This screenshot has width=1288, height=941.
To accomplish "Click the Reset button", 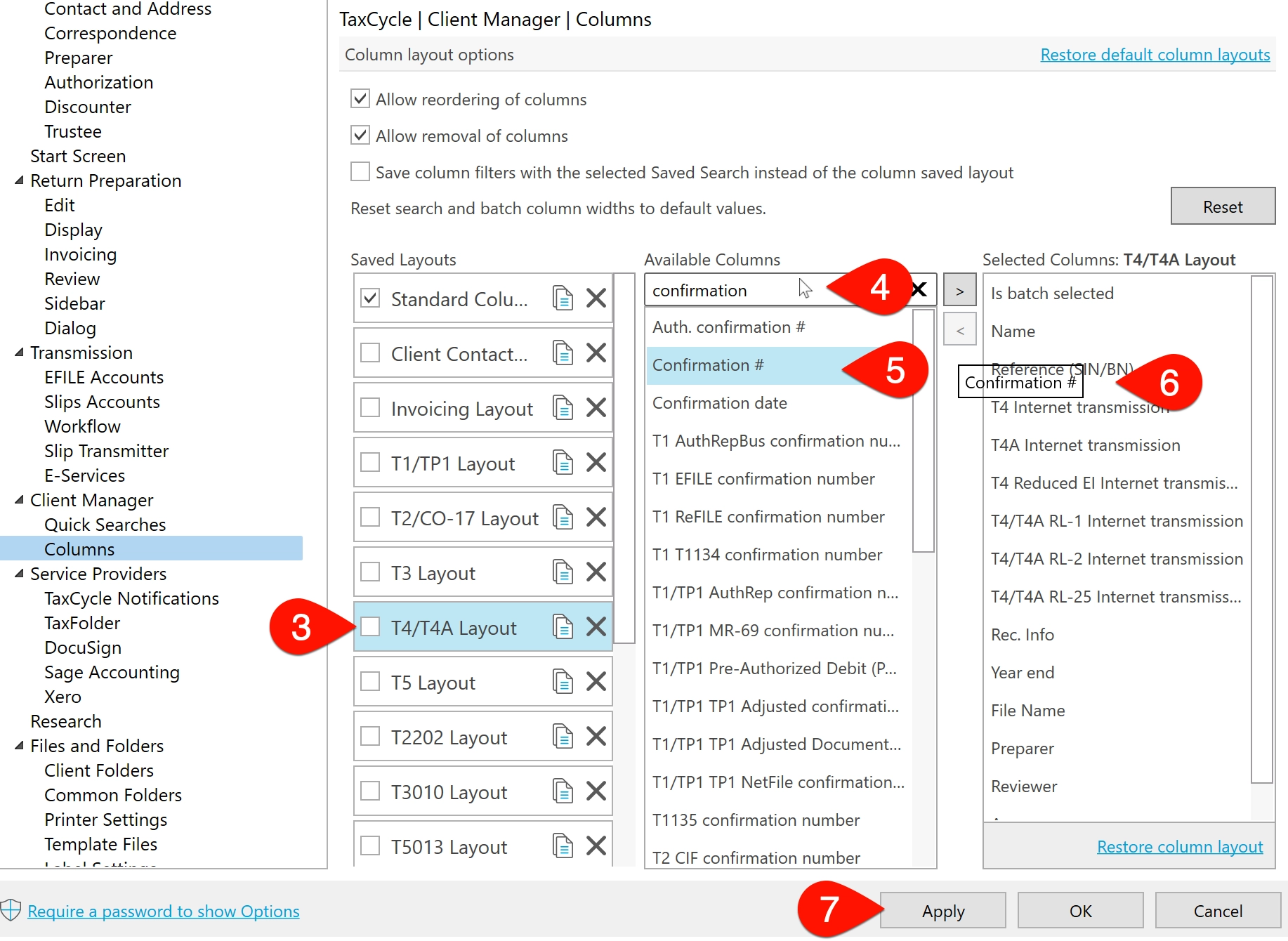I will pyautogui.click(x=1223, y=206).
